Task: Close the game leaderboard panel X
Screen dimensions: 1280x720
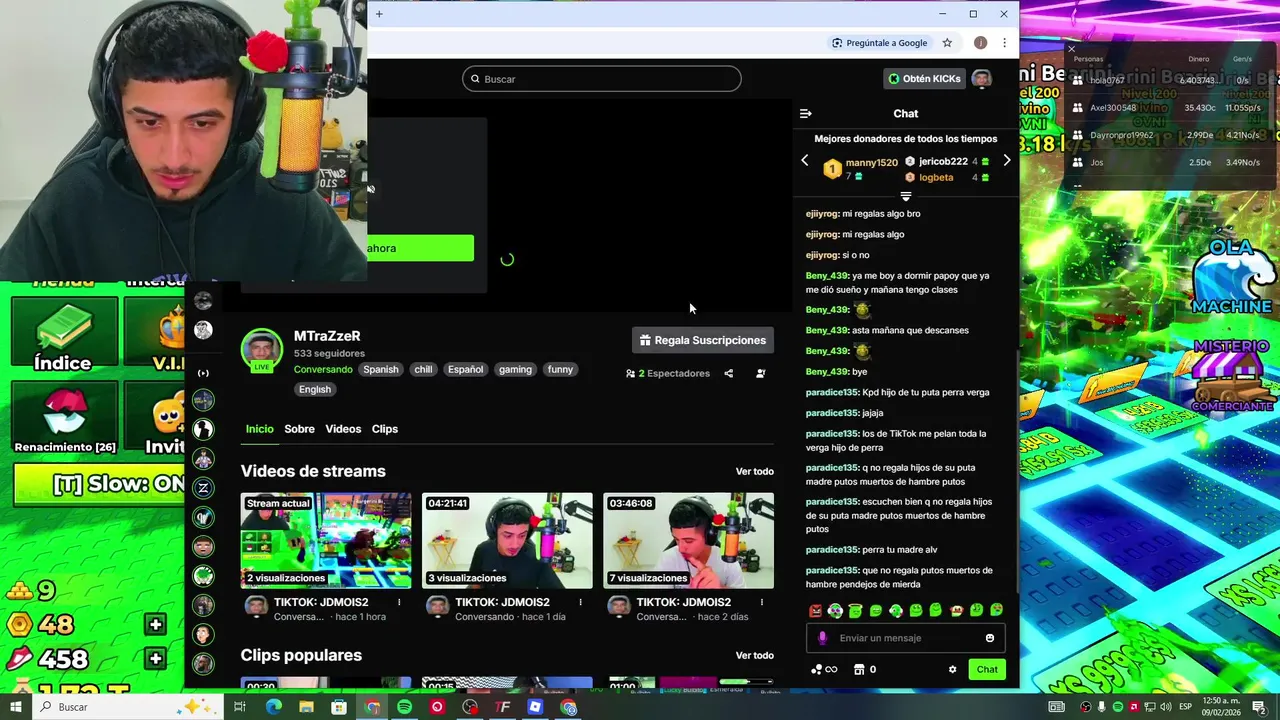Action: (1071, 49)
